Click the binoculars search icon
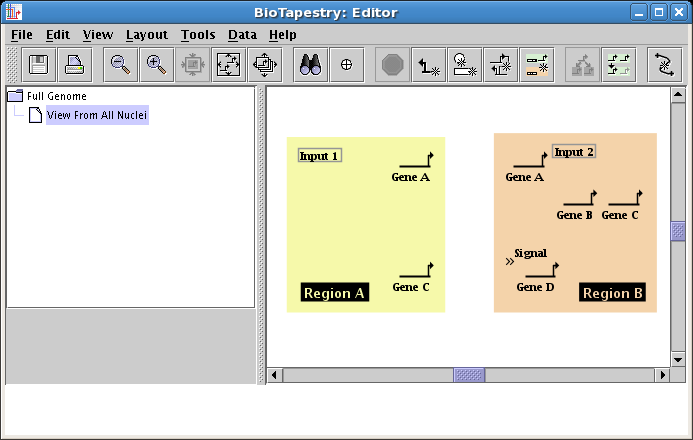Screen dimensions: 693x440 pos(311,65)
